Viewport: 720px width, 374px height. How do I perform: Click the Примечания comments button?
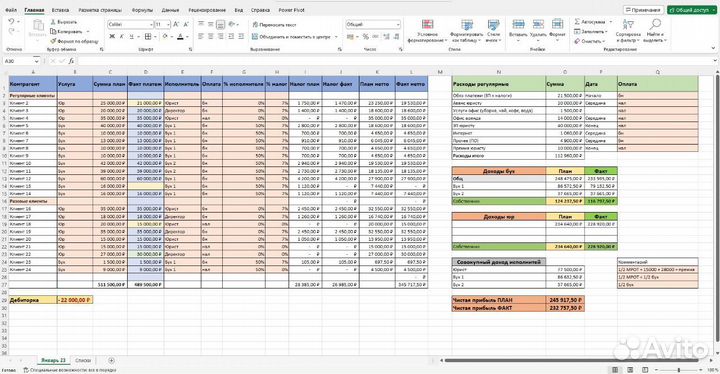coord(643,10)
